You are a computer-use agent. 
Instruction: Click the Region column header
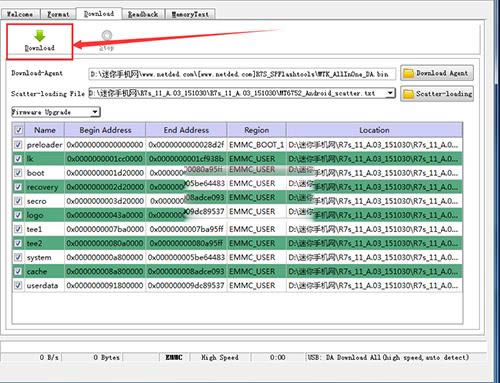(256, 130)
